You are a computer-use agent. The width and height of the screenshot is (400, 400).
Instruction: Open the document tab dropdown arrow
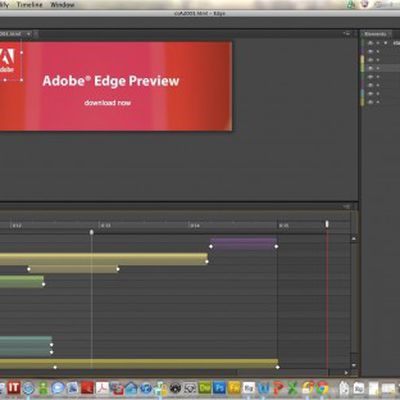coord(29,34)
